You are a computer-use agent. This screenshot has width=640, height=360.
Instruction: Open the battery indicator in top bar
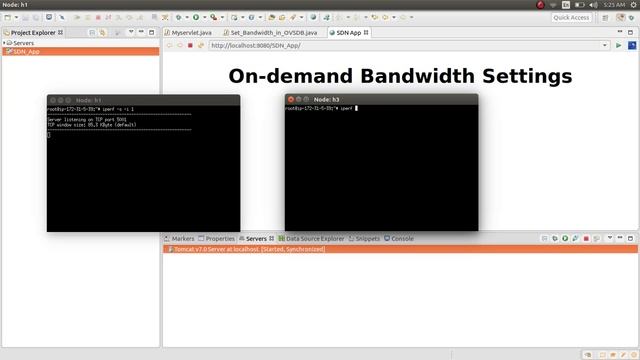click(x=580, y=5)
